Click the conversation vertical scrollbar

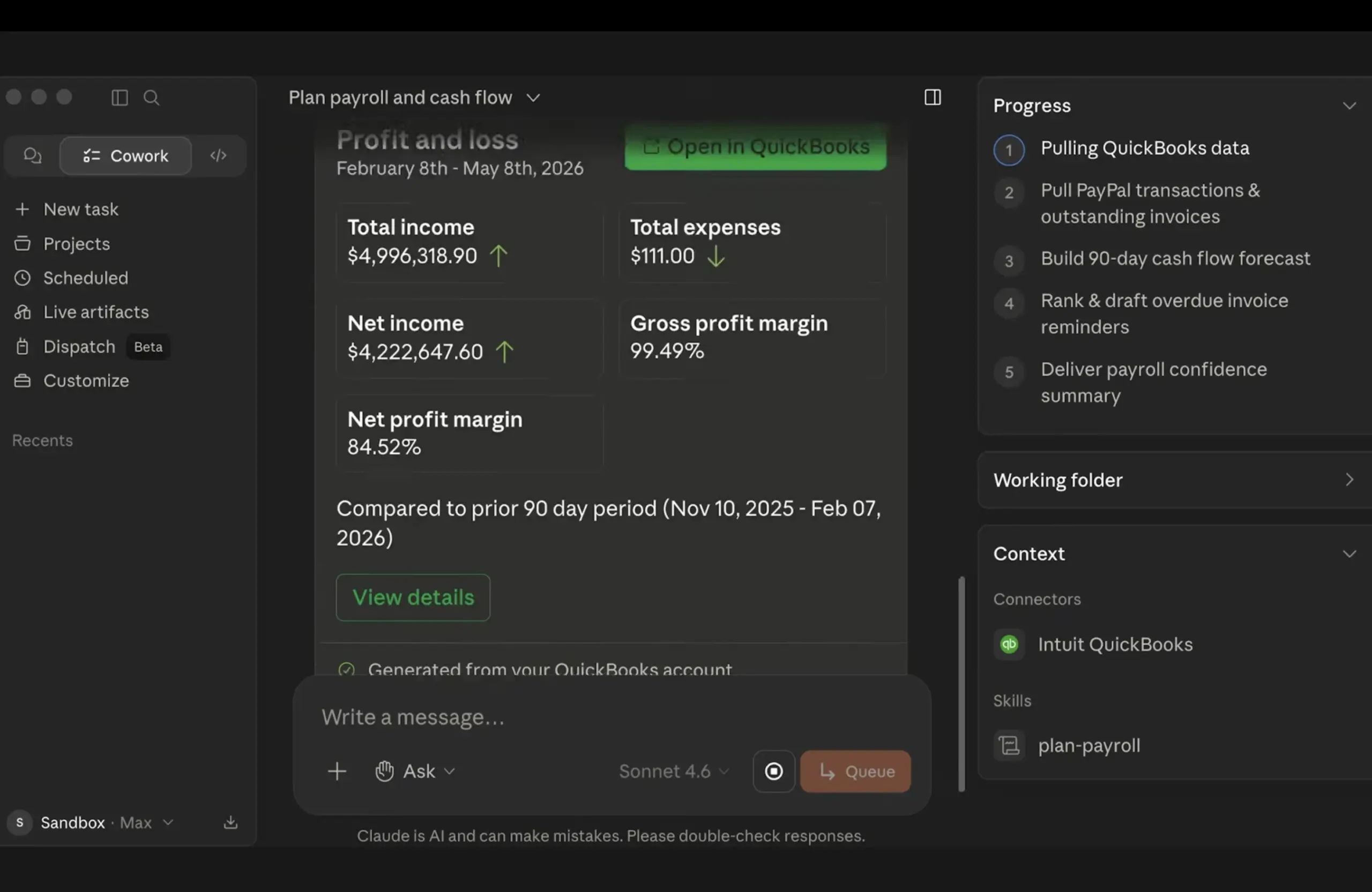click(961, 685)
